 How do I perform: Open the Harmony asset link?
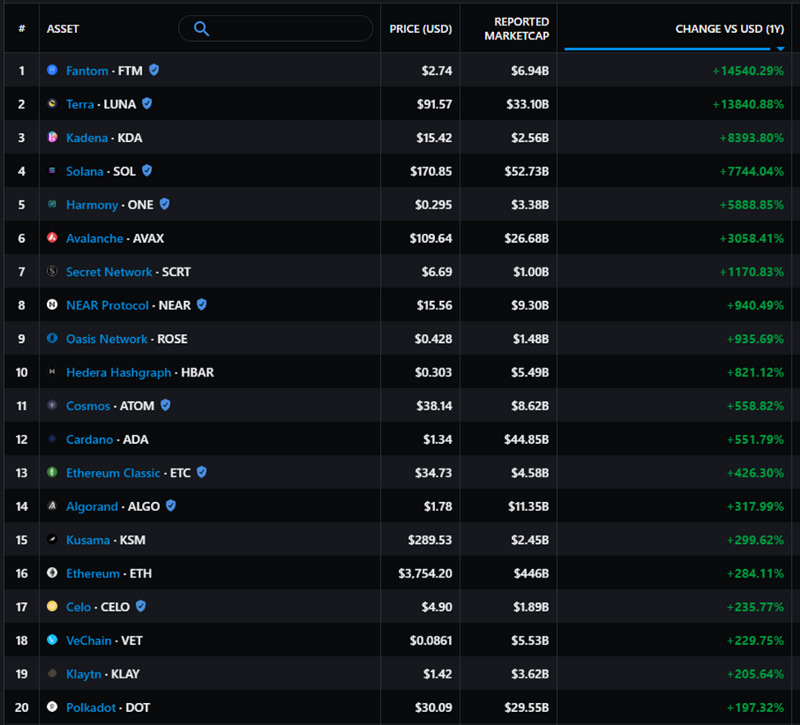coord(92,205)
